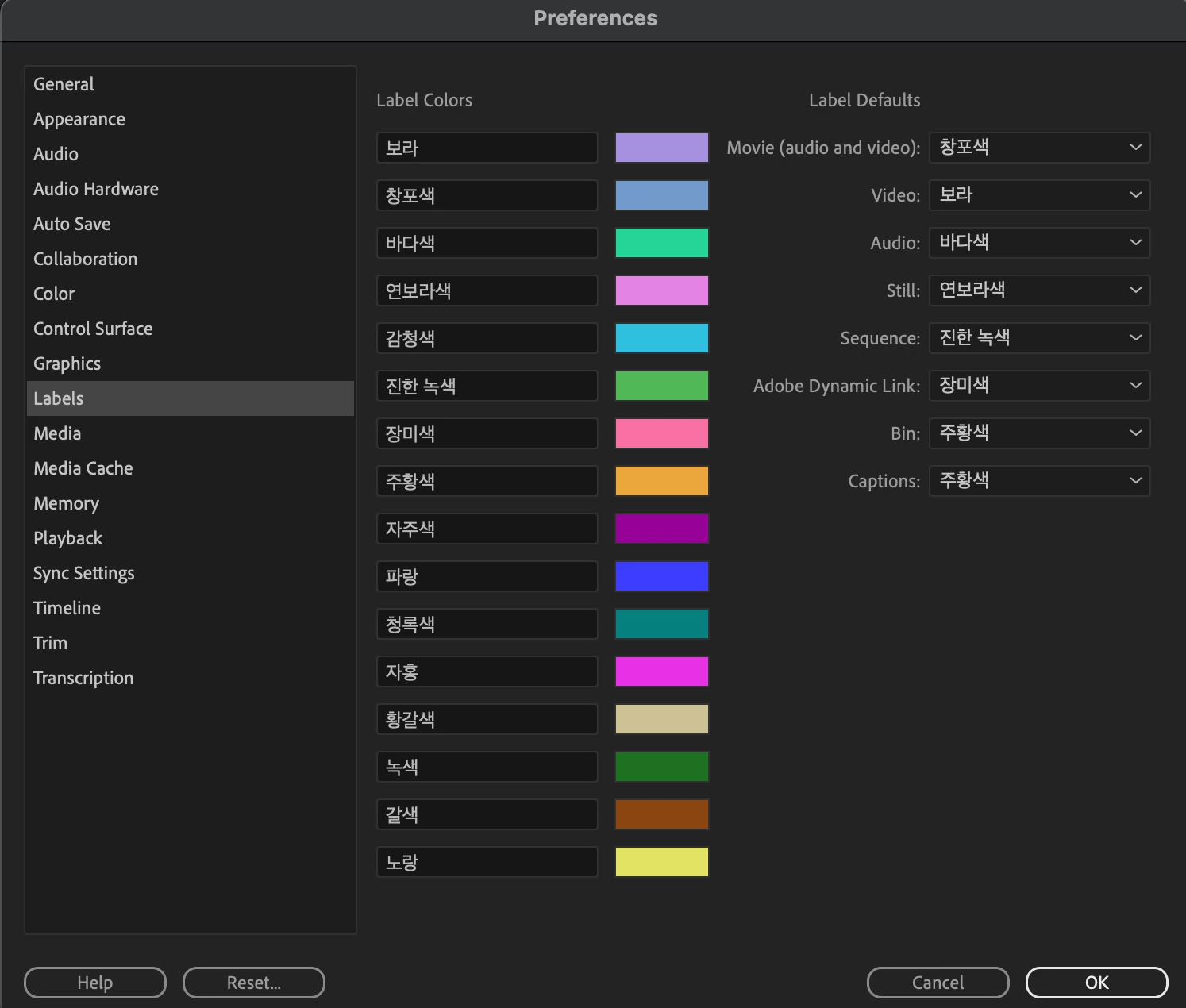Viewport: 1186px width, 1008px height.
Task: Select Appearance in the preferences sidebar
Action: click(190, 119)
